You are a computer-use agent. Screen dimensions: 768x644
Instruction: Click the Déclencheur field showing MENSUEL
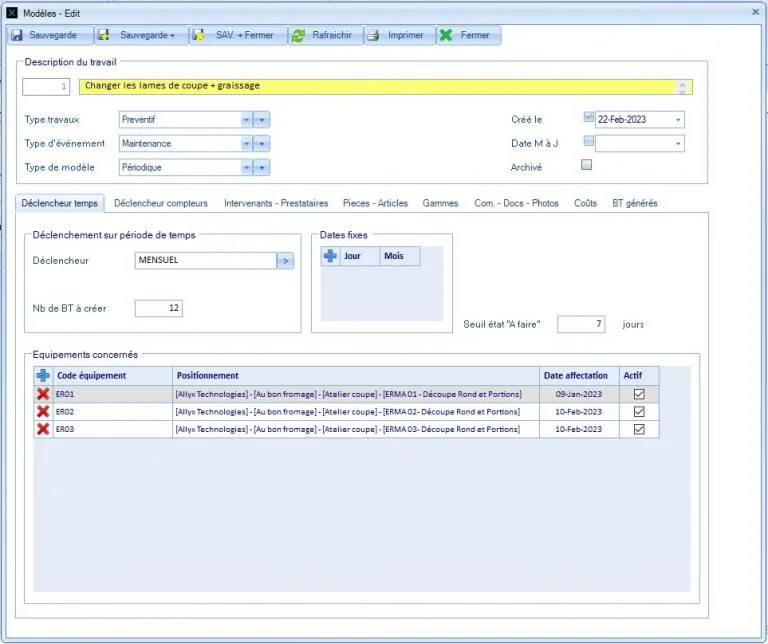click(x=206, y=261)
